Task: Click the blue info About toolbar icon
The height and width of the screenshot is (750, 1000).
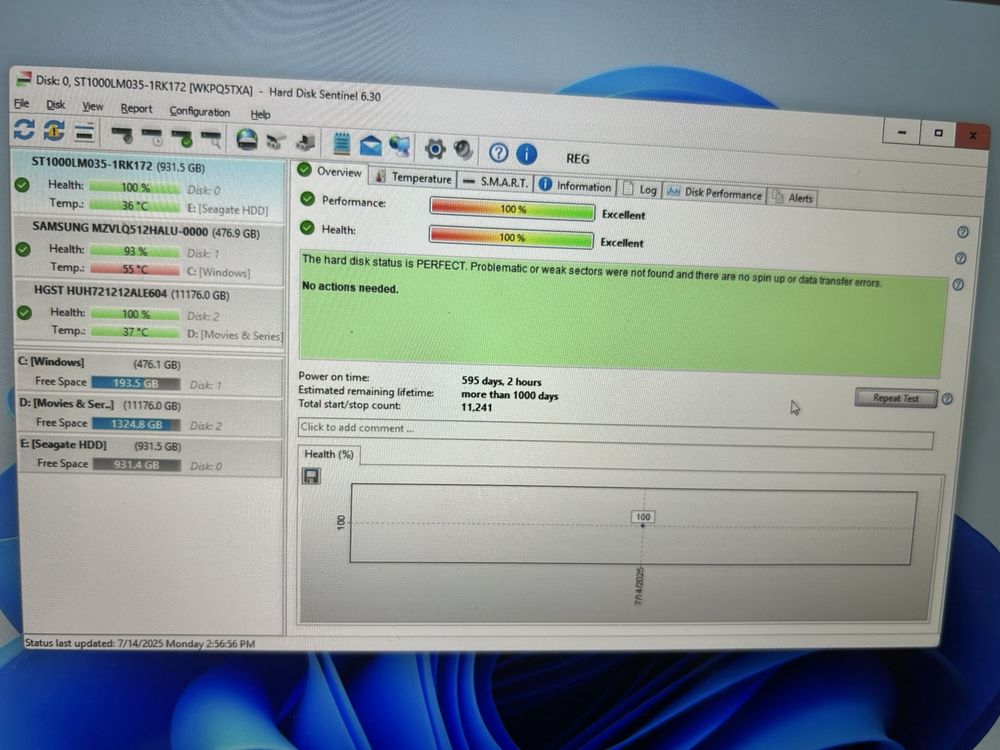Action: [526, 154]
